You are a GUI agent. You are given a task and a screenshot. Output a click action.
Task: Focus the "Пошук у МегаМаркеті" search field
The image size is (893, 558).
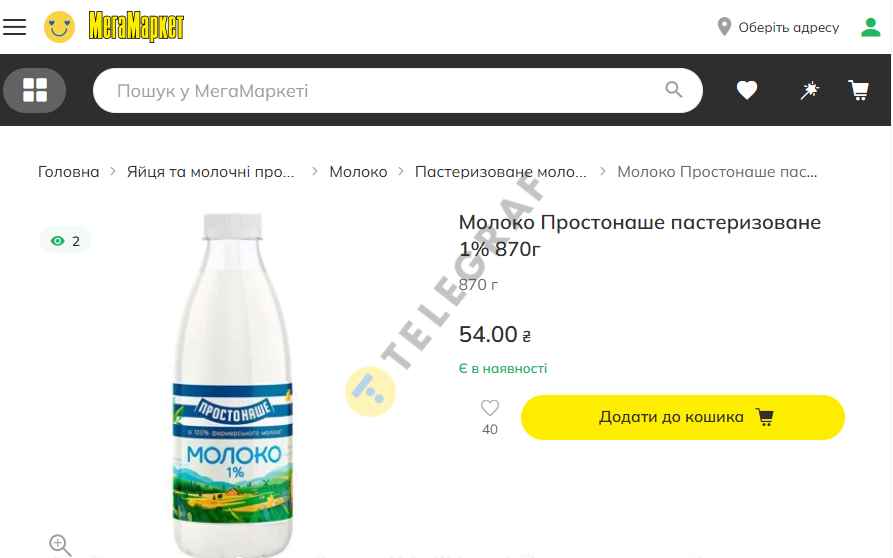click(x=387, y=91)
